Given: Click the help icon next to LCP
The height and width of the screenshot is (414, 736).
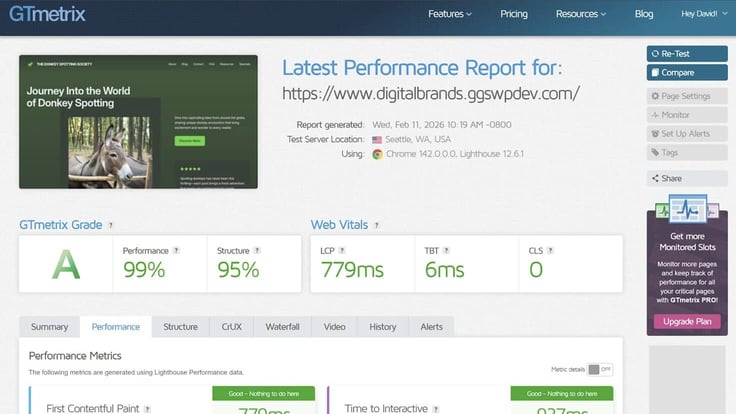Looking at the screenshot, I should [x=342, y=251].
